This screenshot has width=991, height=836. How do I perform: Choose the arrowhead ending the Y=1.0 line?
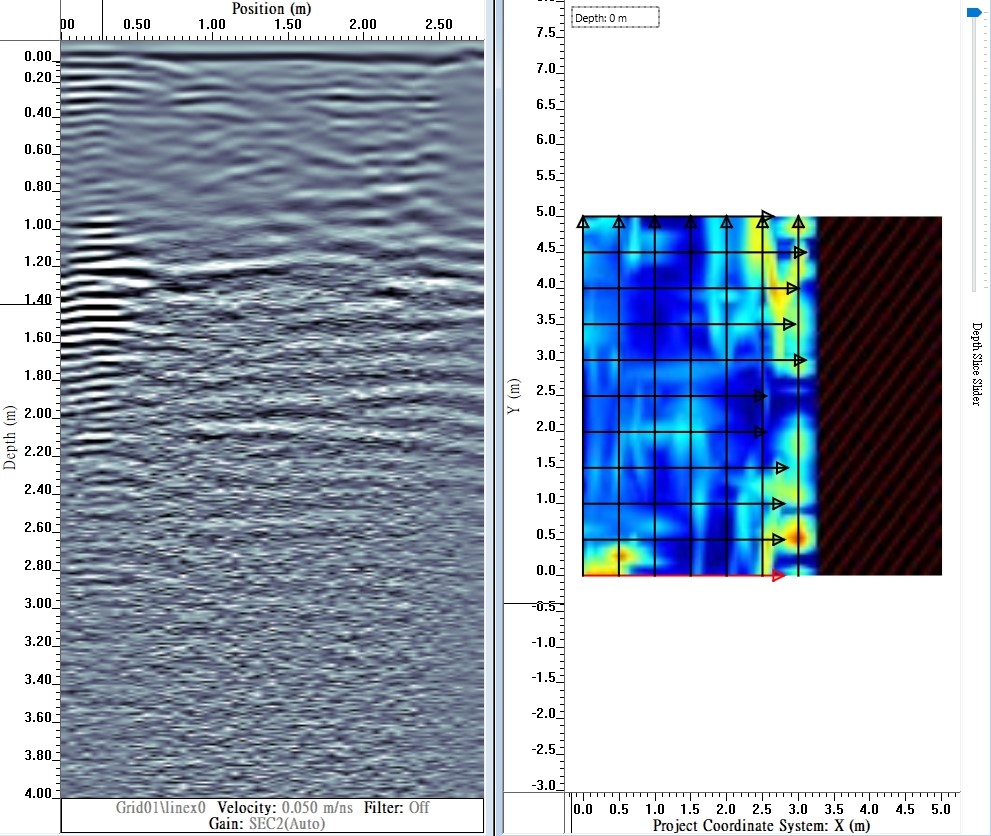coord(779,504)
